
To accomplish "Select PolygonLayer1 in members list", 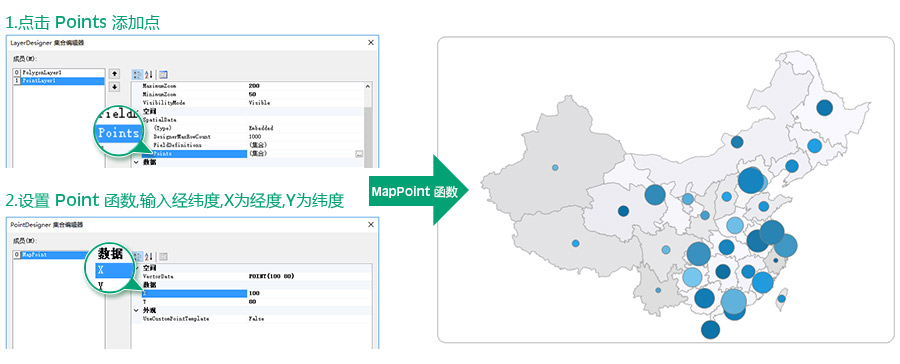I will [59, 72].
